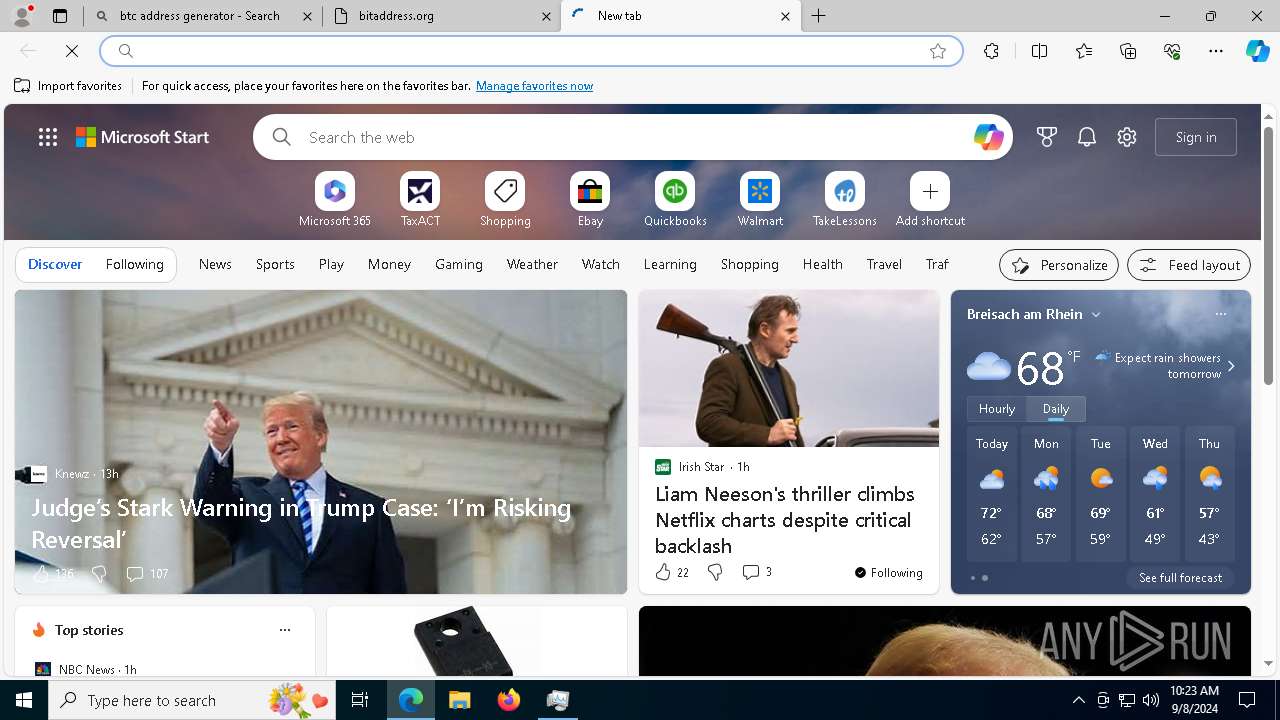Open the Feed layout options
1280x720 pixels.
[x=1189, y=265]
